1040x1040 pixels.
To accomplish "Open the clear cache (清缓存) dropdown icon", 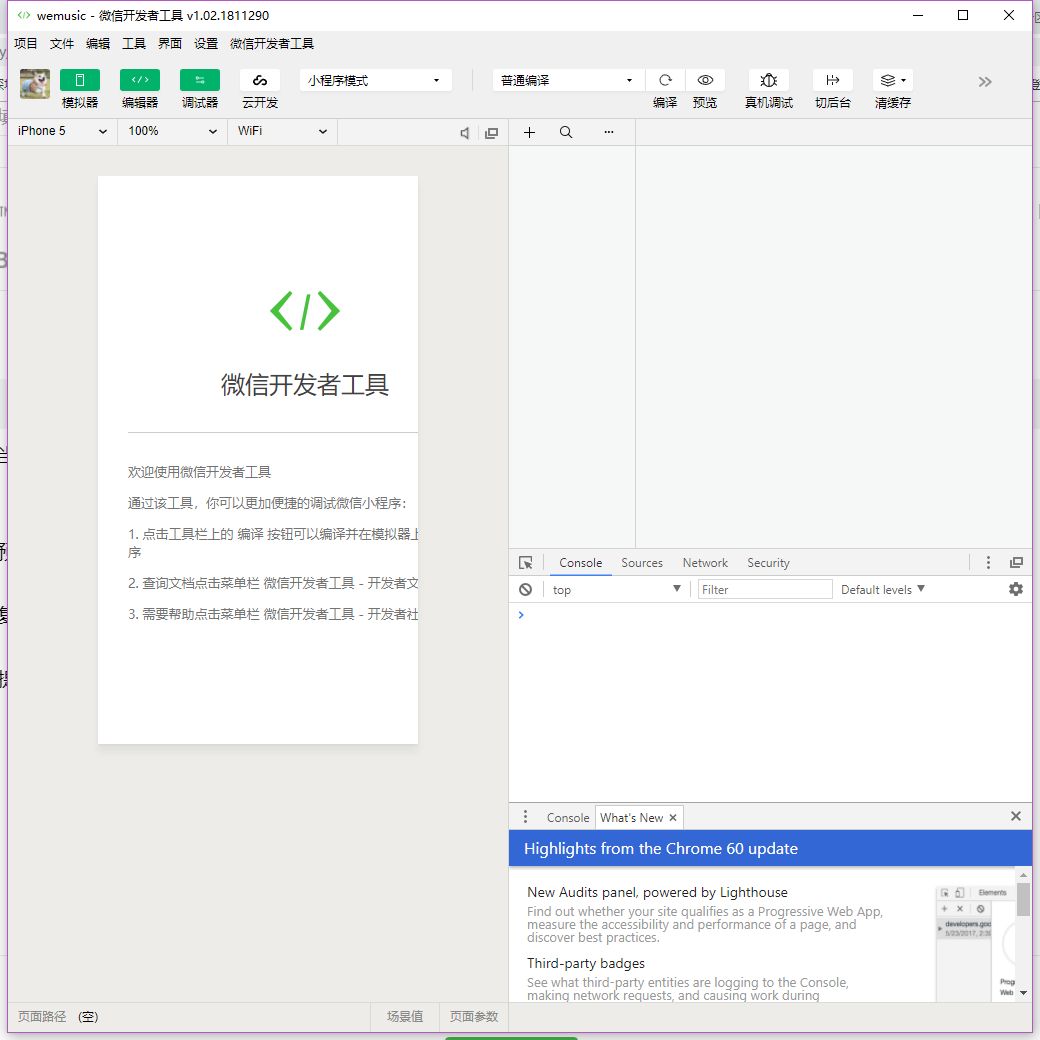I will tap(893, 80).
